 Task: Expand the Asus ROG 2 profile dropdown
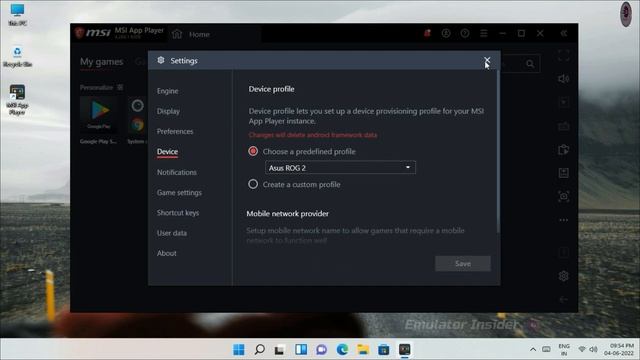pyautogui.click(x=340, y=167)
